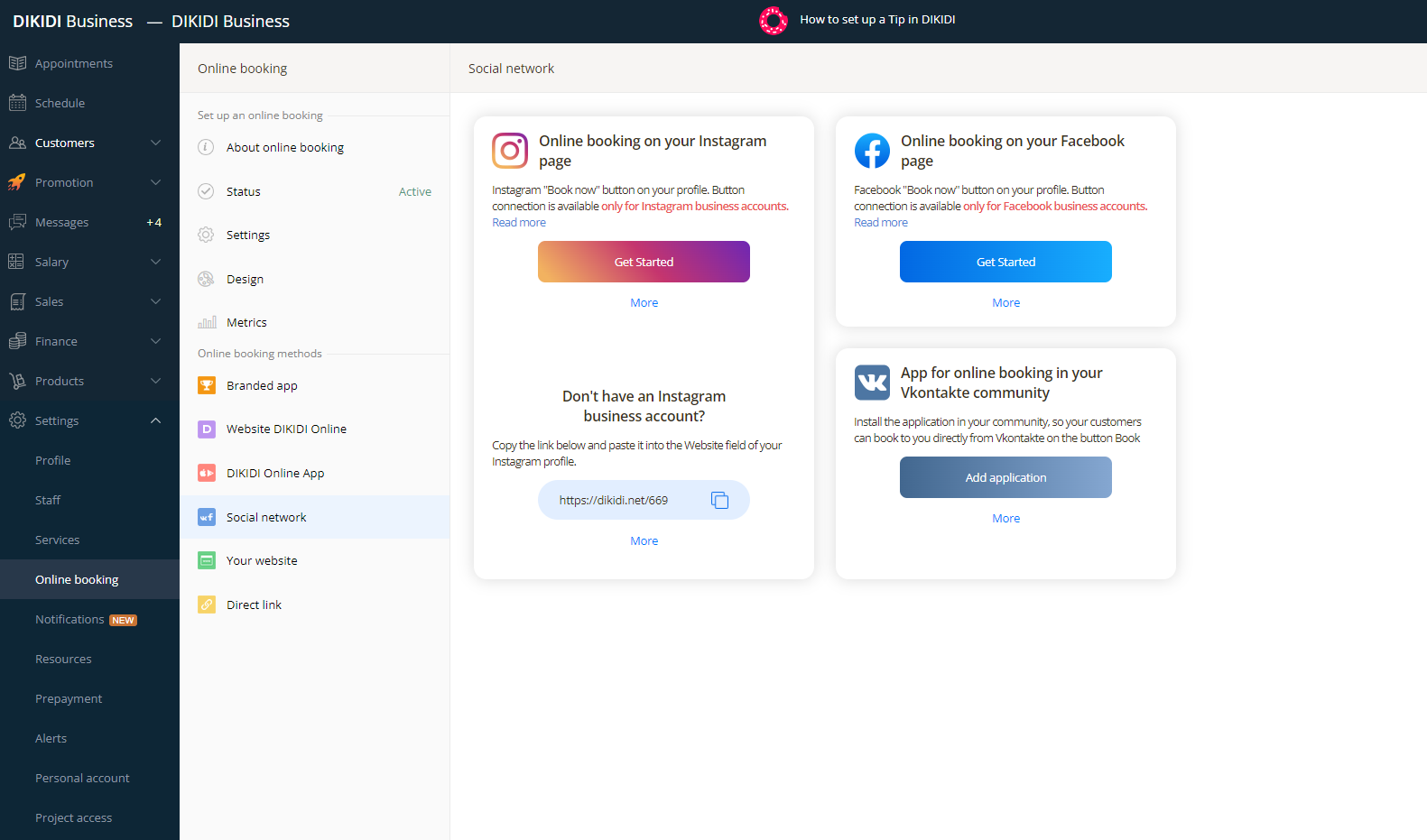Open Read more link on Facebook card

[881, 223]
